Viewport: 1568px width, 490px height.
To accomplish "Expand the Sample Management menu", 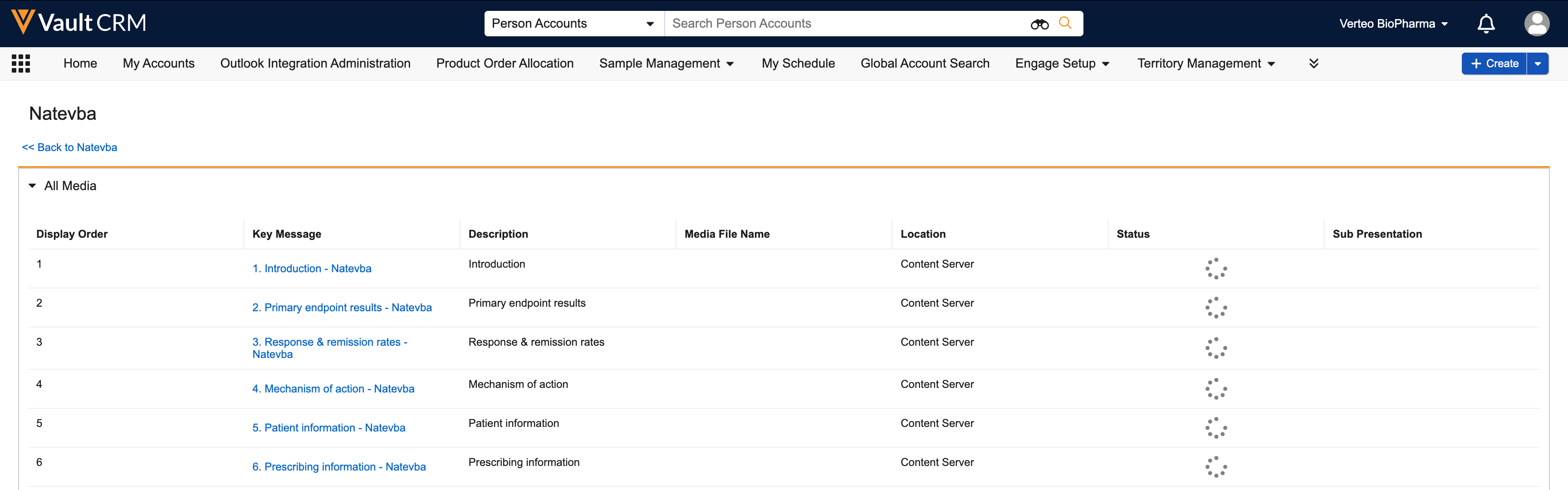I will tap(666, 64).
